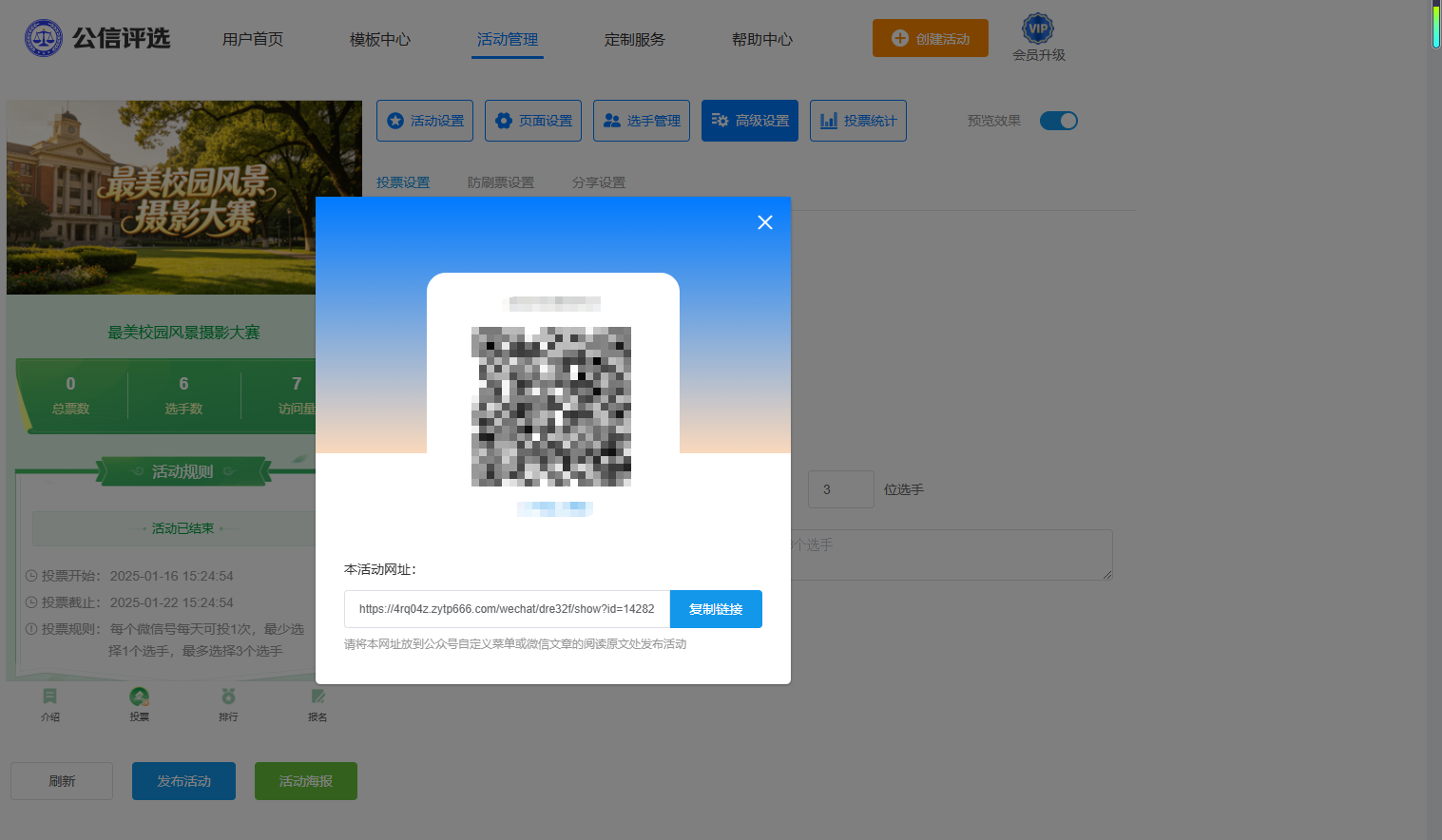Image resolution: width=1442 pixels, height=840 pixels.
Task: Click the 活动海报 button
Action: tap(306, 781)
